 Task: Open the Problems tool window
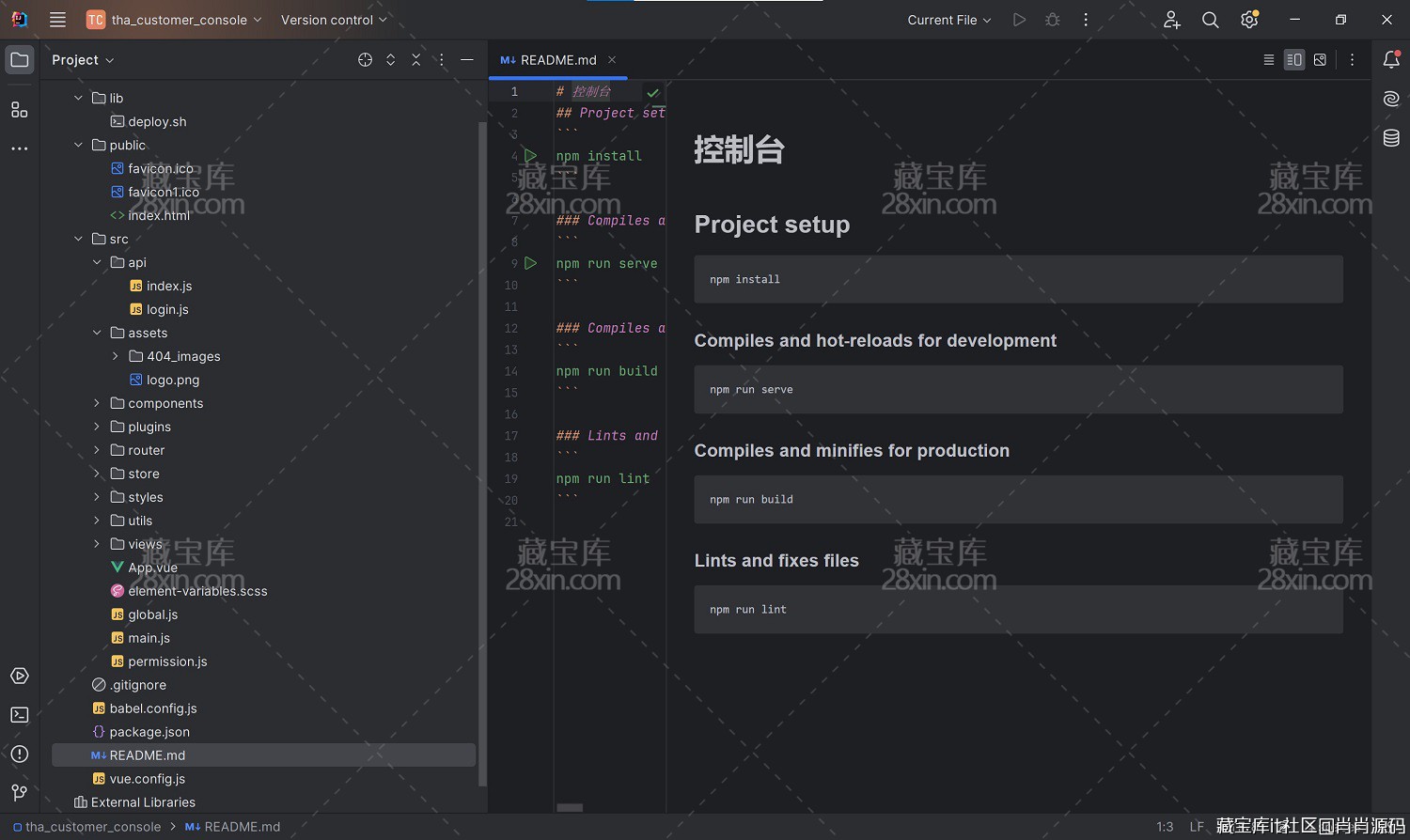coord(20,754)
